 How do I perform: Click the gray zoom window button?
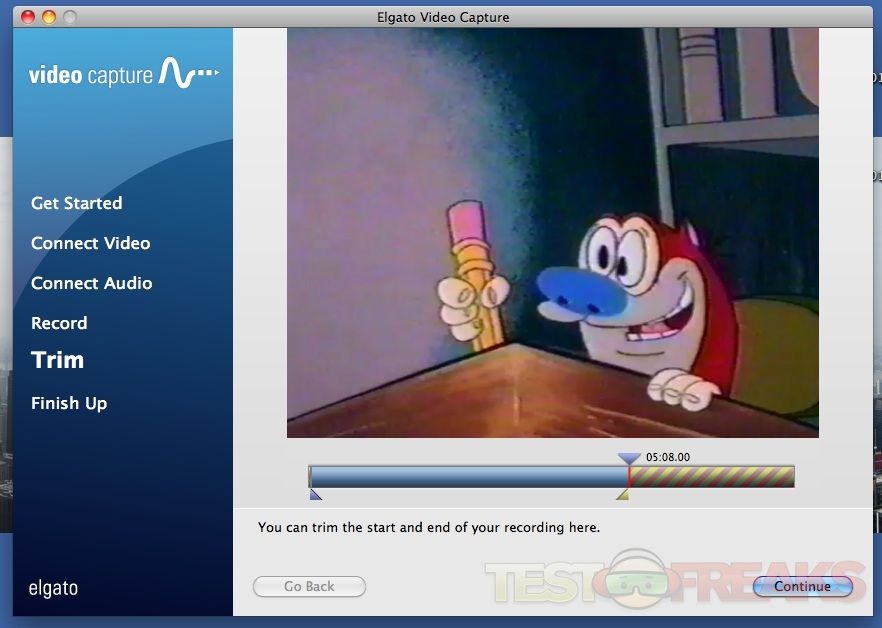click(x=69, y=17)
